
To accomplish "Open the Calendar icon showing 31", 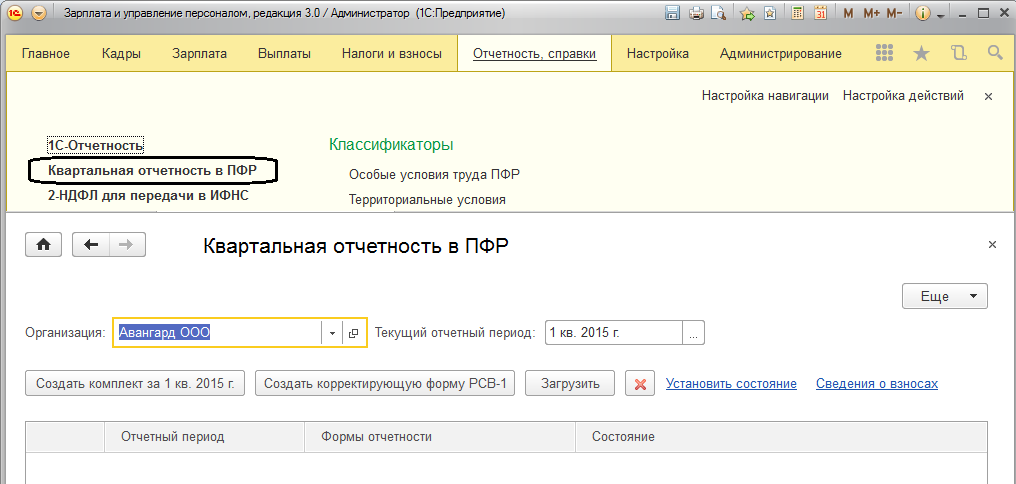I will tap(820, 13).
